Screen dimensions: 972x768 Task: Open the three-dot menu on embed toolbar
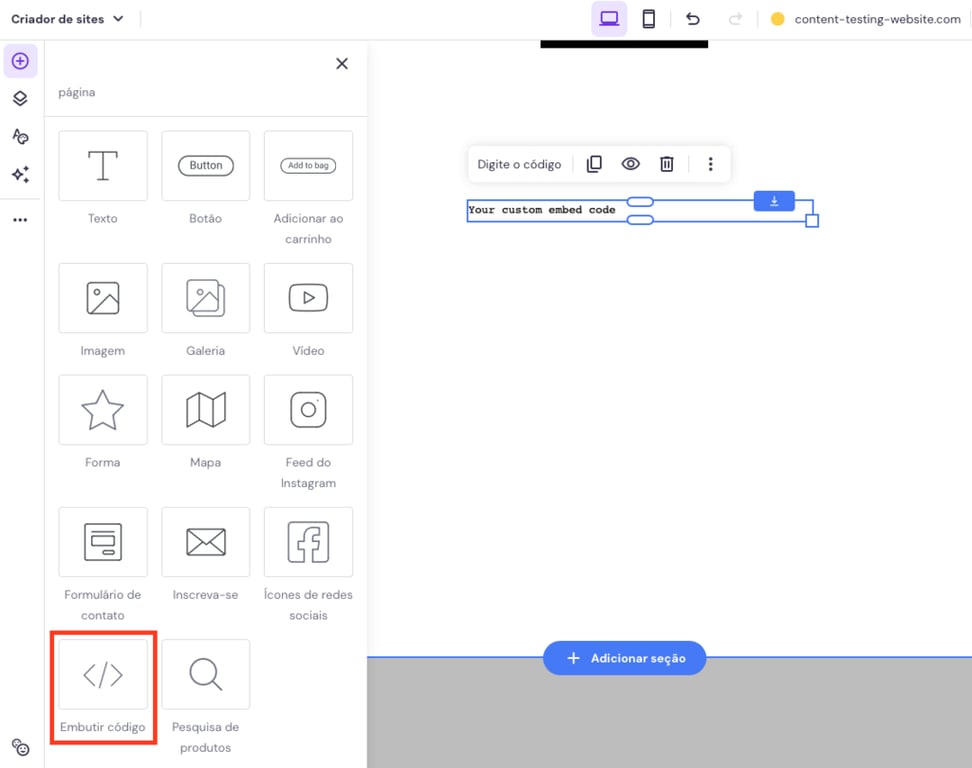pos(710,164)
